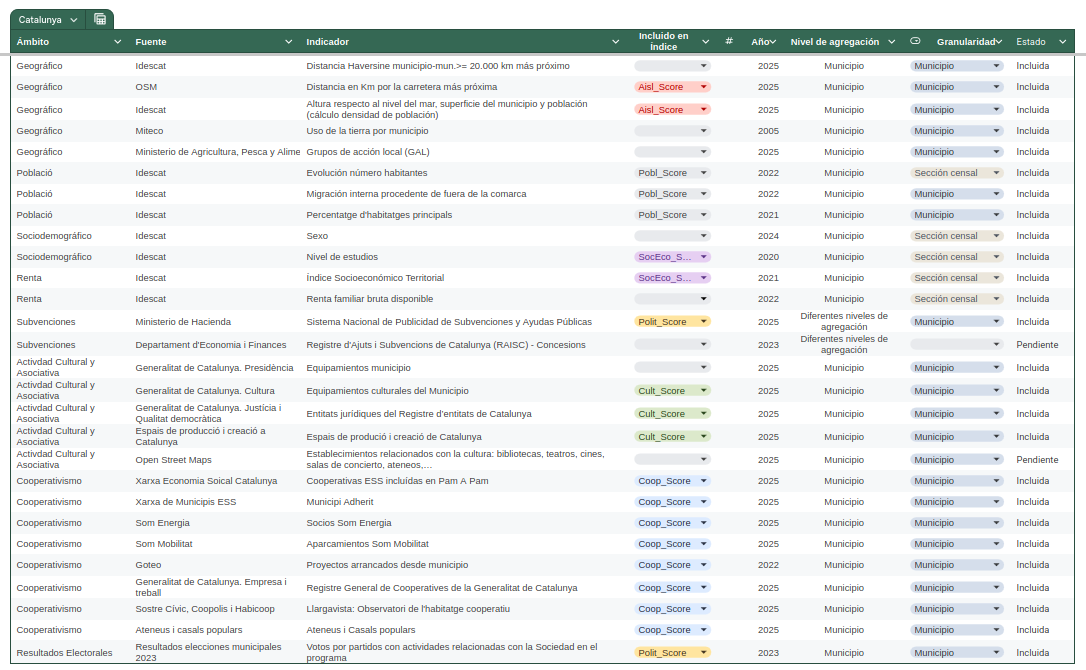Open the Estado column filter arrow
Image resolution: width=1086 pixels, height=670 pixels.
[1063, 42]
